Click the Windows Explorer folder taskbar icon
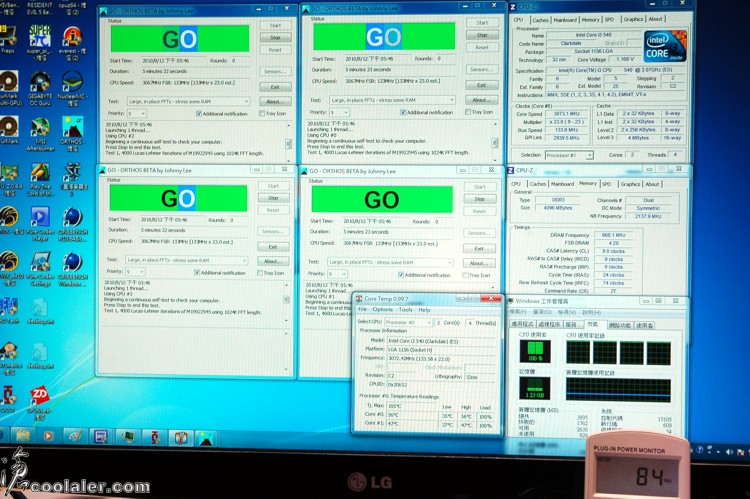 point(22,436)
